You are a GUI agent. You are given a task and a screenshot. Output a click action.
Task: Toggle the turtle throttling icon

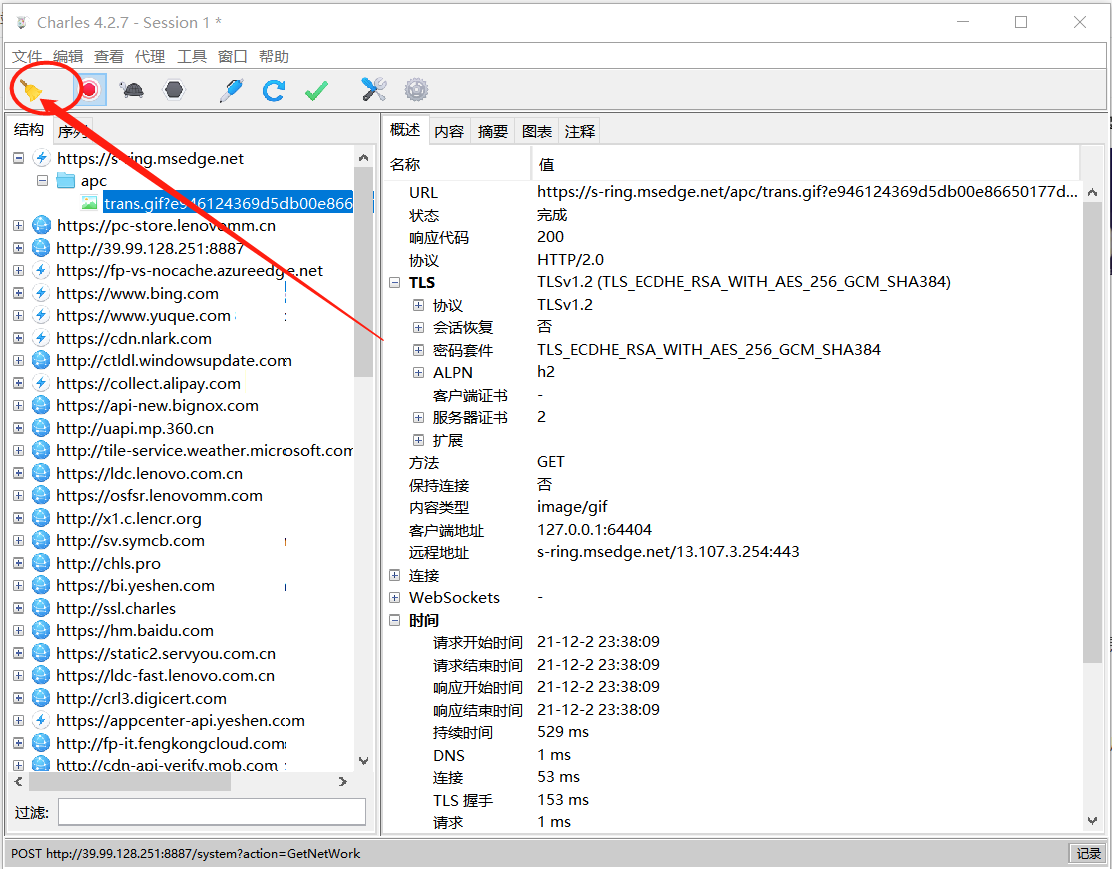pos(131,90)
